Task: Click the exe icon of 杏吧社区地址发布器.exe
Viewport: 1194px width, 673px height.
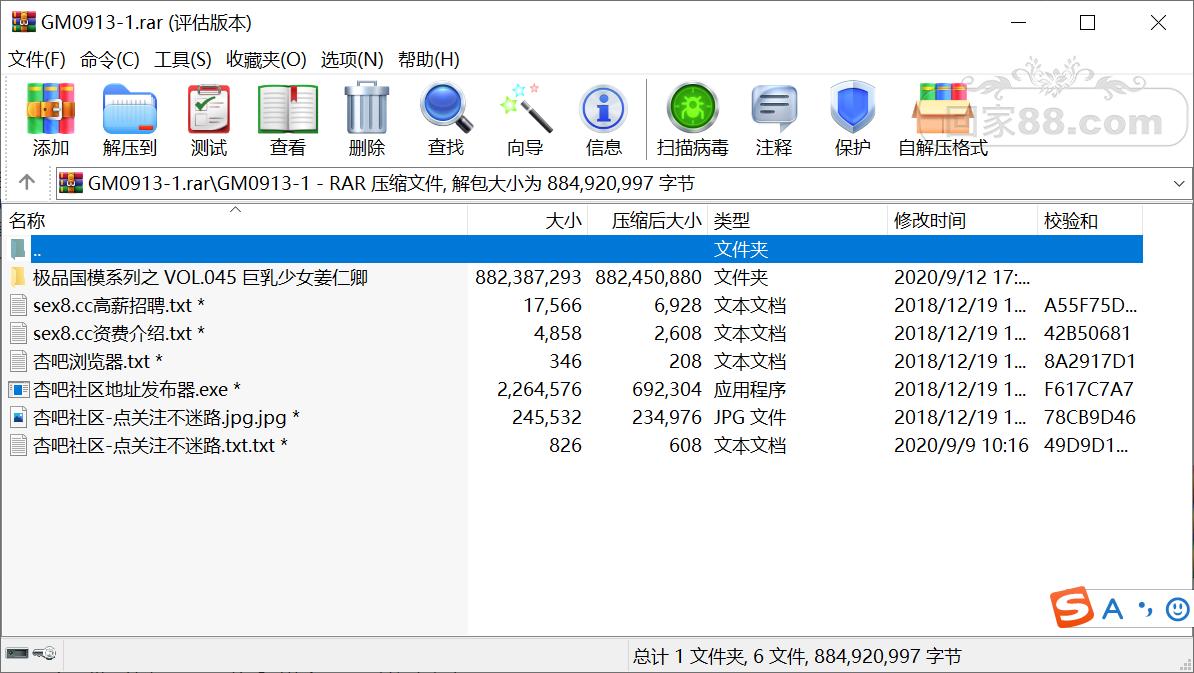Action: click(x=18, y=389)
